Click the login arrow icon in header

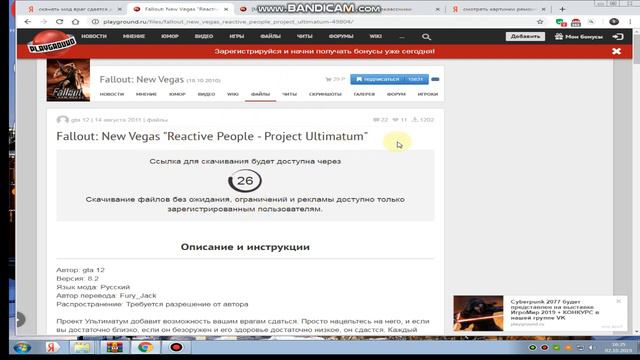click(x=618, y=37)
